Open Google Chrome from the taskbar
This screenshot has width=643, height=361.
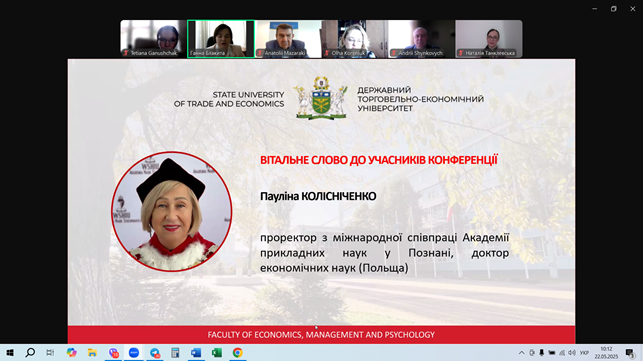pyautogui.click(x=237, y=353)
